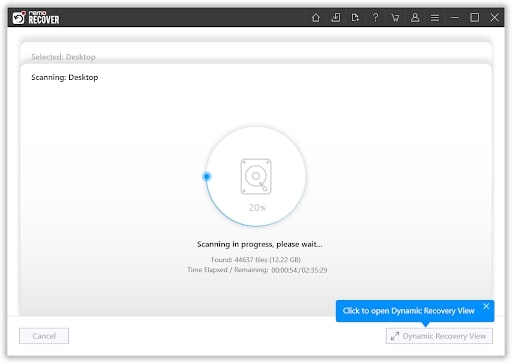This screenshot has width=512, height=363.
Task: Click the save recovery session icon
Action: click(336, 17)
